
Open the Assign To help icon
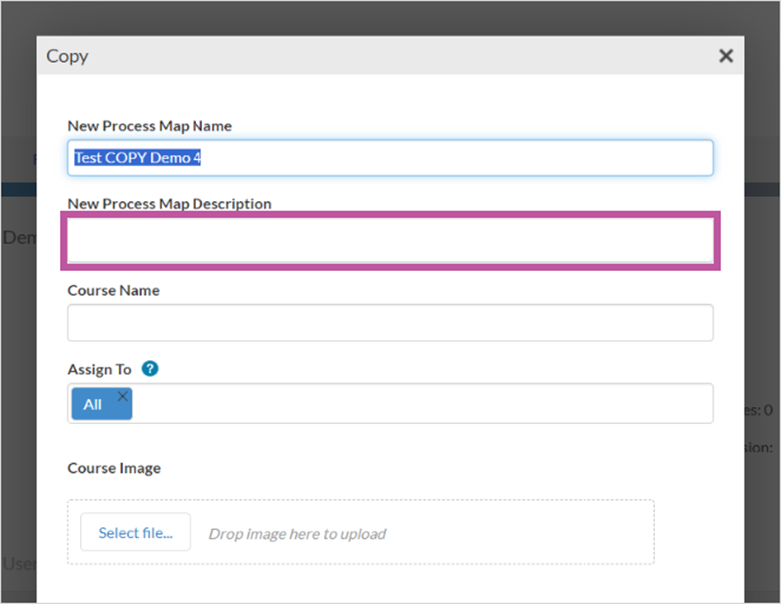150,369
